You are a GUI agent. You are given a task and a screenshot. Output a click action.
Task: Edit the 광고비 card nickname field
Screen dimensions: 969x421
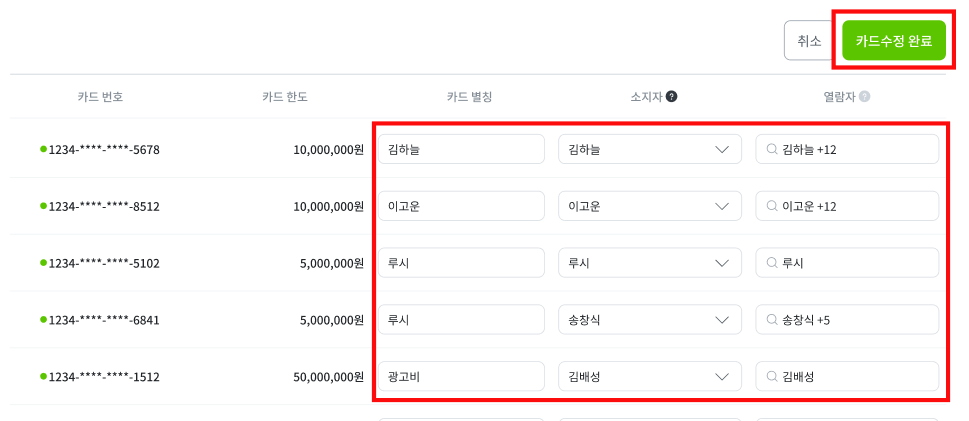460,377
